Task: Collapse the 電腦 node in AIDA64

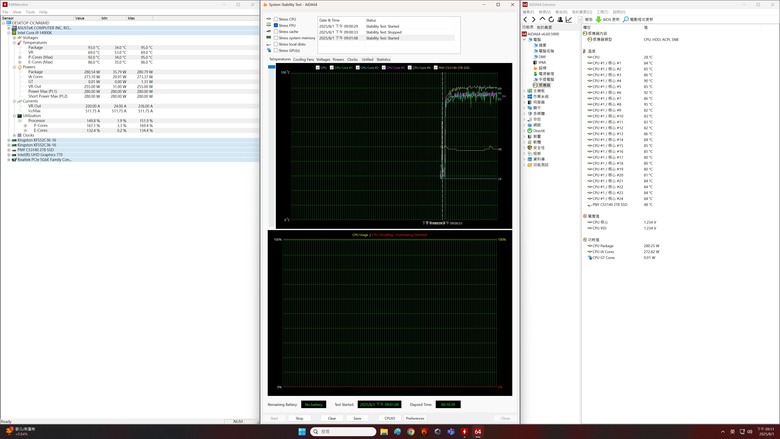Action: point(524,40)
